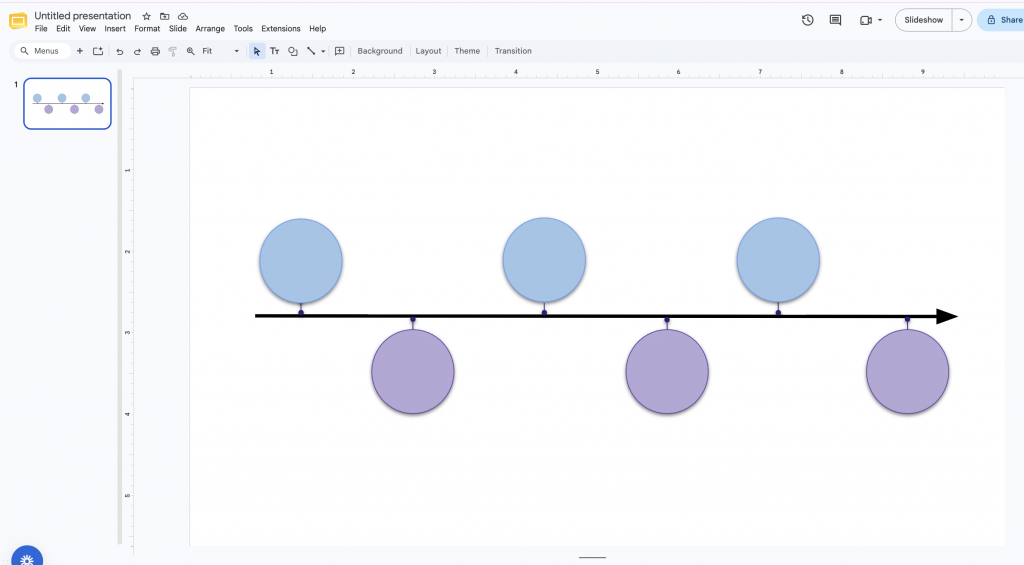The width and height of the screenshot is (1024, 565).
Task: Select the middle purple circle
Action: tap(667, 372)
